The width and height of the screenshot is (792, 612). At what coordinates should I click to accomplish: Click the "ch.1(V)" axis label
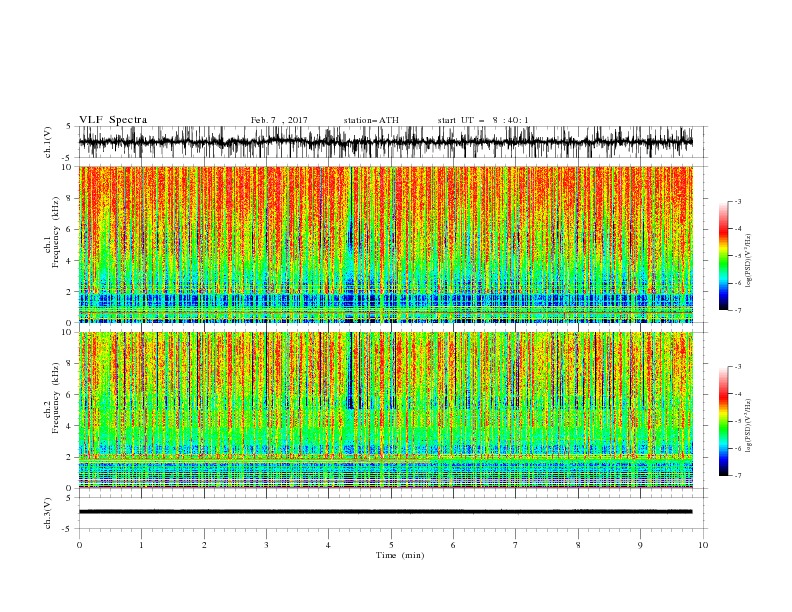(x=48, y=142)
